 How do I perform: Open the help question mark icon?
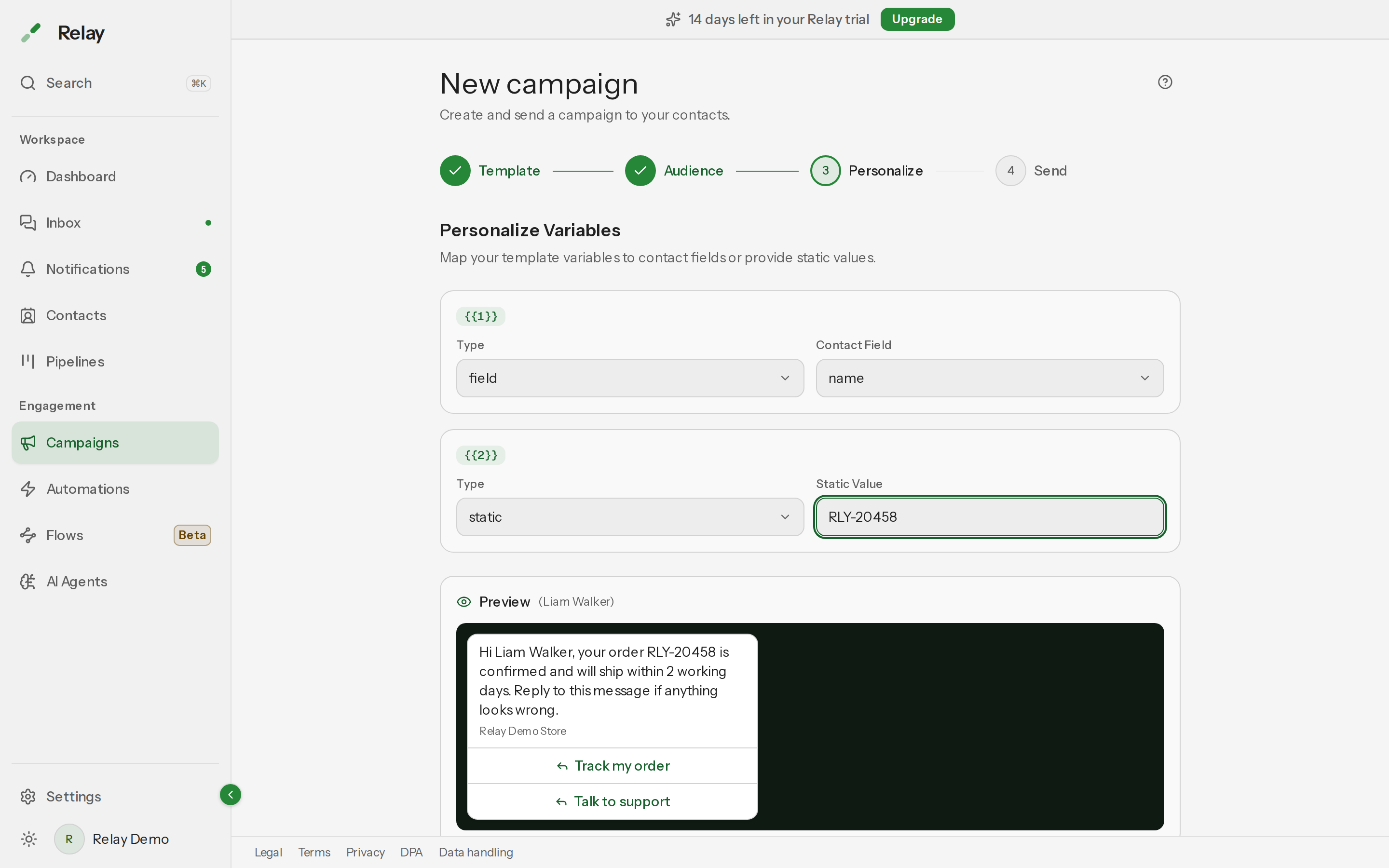(x=1165, y=82)
